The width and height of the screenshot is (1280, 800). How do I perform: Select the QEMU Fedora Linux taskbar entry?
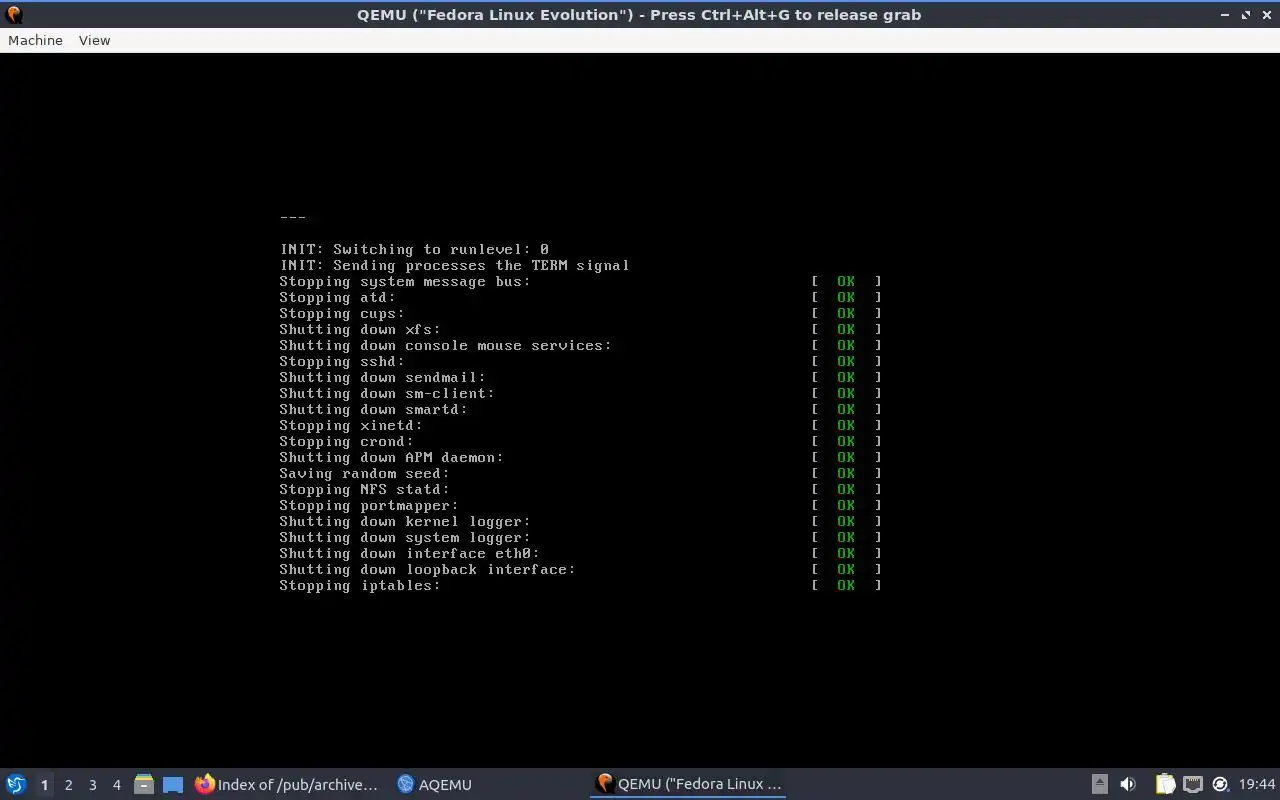click(688, 784)
